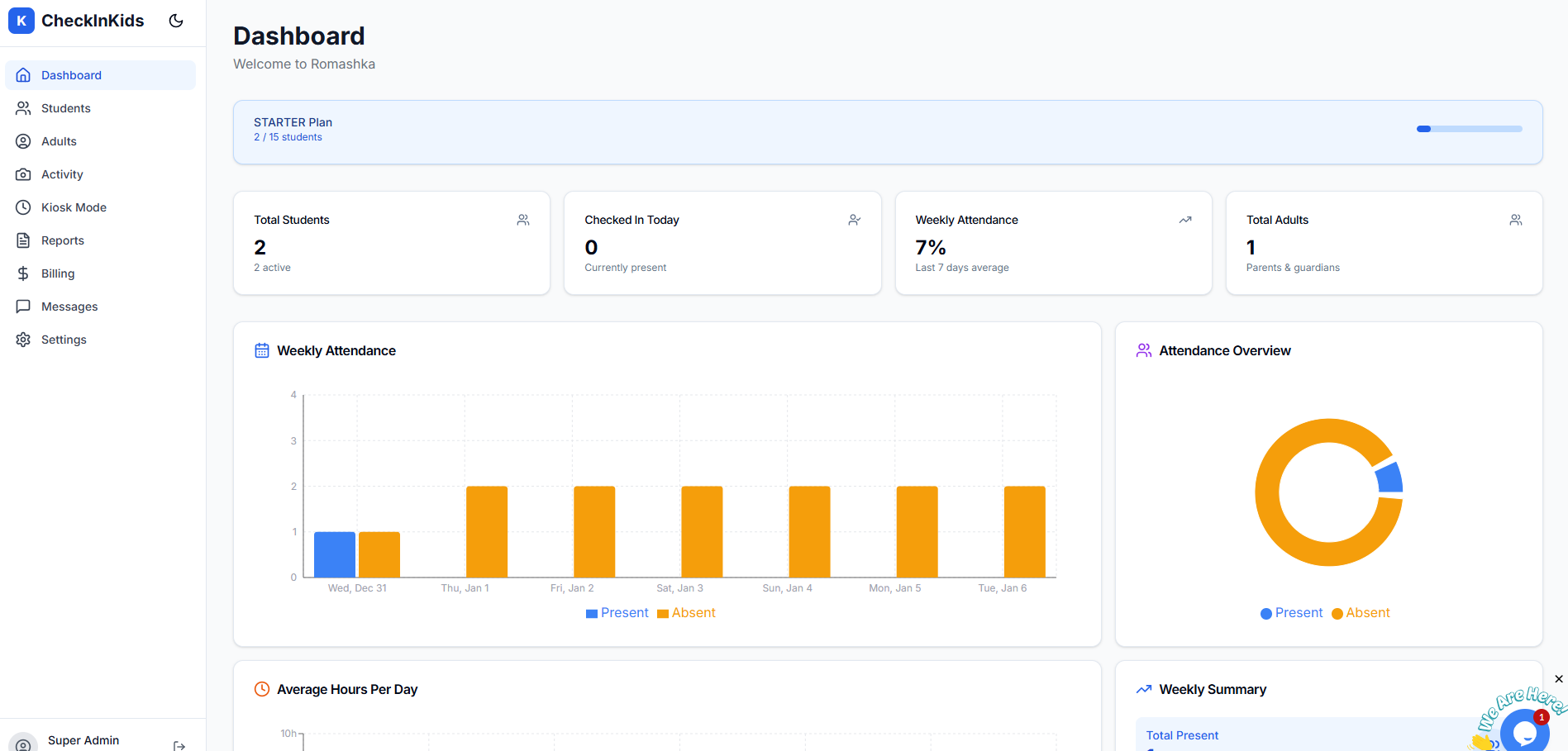1568x751 pixels.
Task: Click the Kiosk Mode clock icon
Action: [x=23, y=207]
